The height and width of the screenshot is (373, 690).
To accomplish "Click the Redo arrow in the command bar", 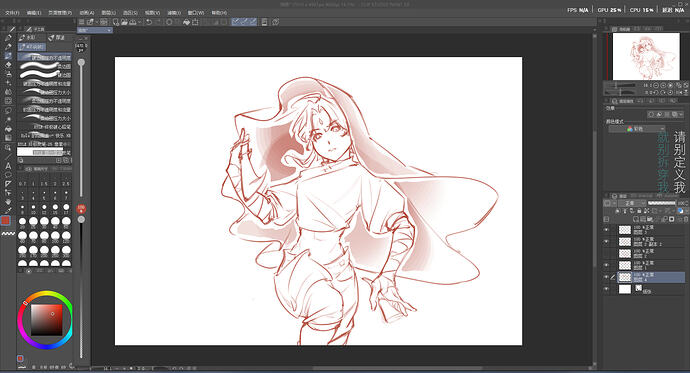I will (x=158, y=22).
